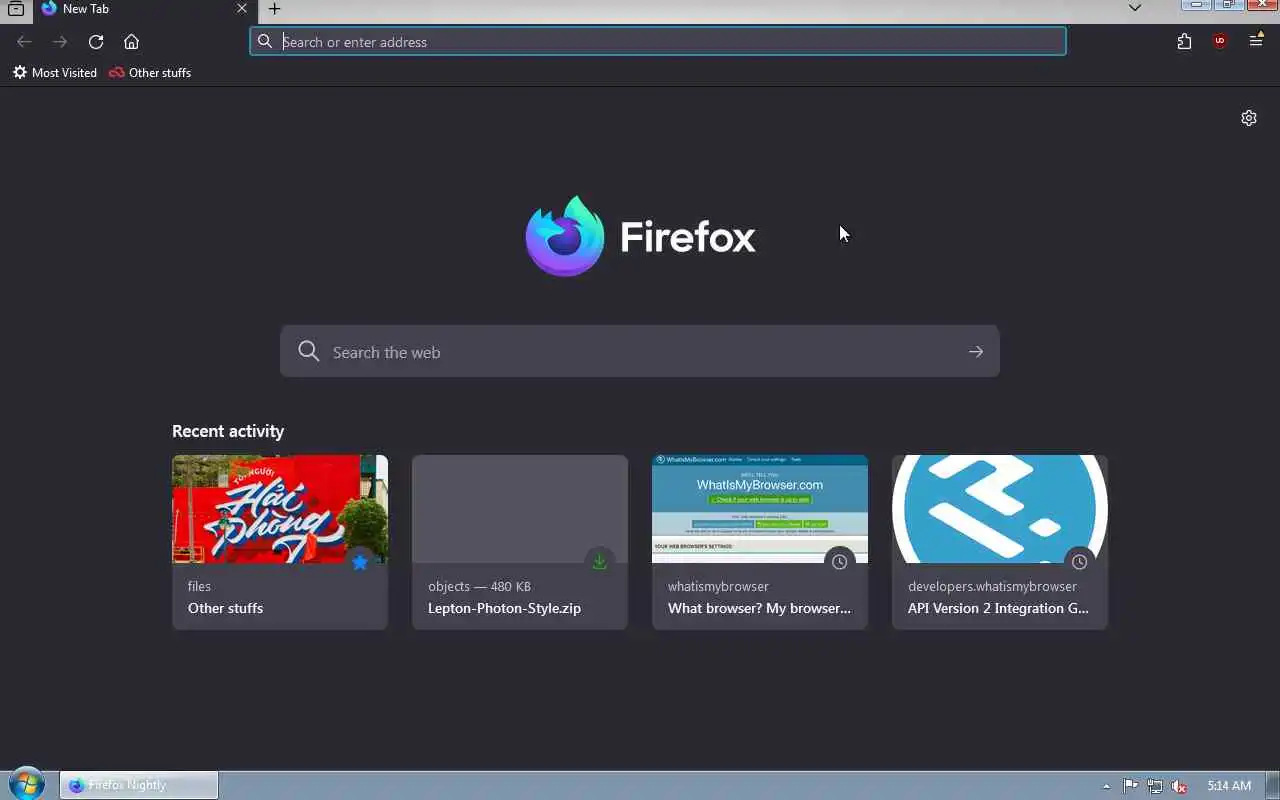Open the API Version 2 Integration card

1000,542
